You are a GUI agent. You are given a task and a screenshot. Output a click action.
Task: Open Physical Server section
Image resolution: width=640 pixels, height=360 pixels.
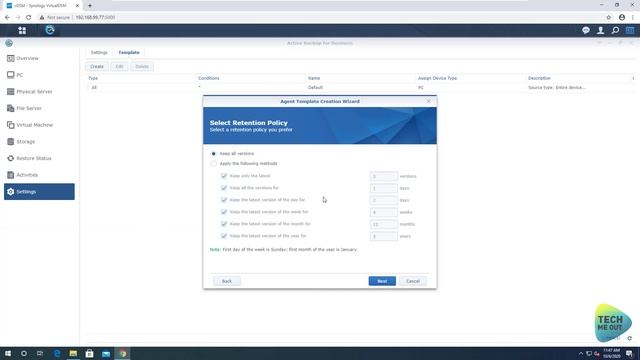pyautogui.click(x=39, y=92)
